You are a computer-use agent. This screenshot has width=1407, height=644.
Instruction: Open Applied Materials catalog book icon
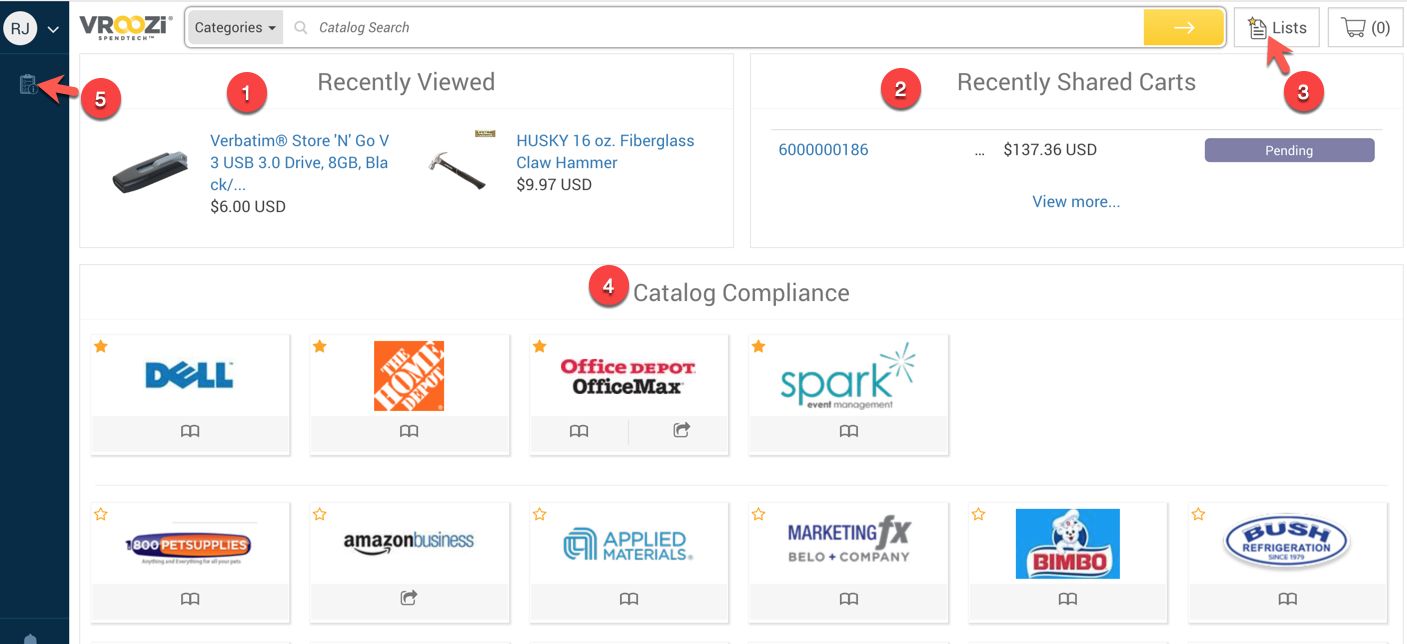(x=629, y=599)
